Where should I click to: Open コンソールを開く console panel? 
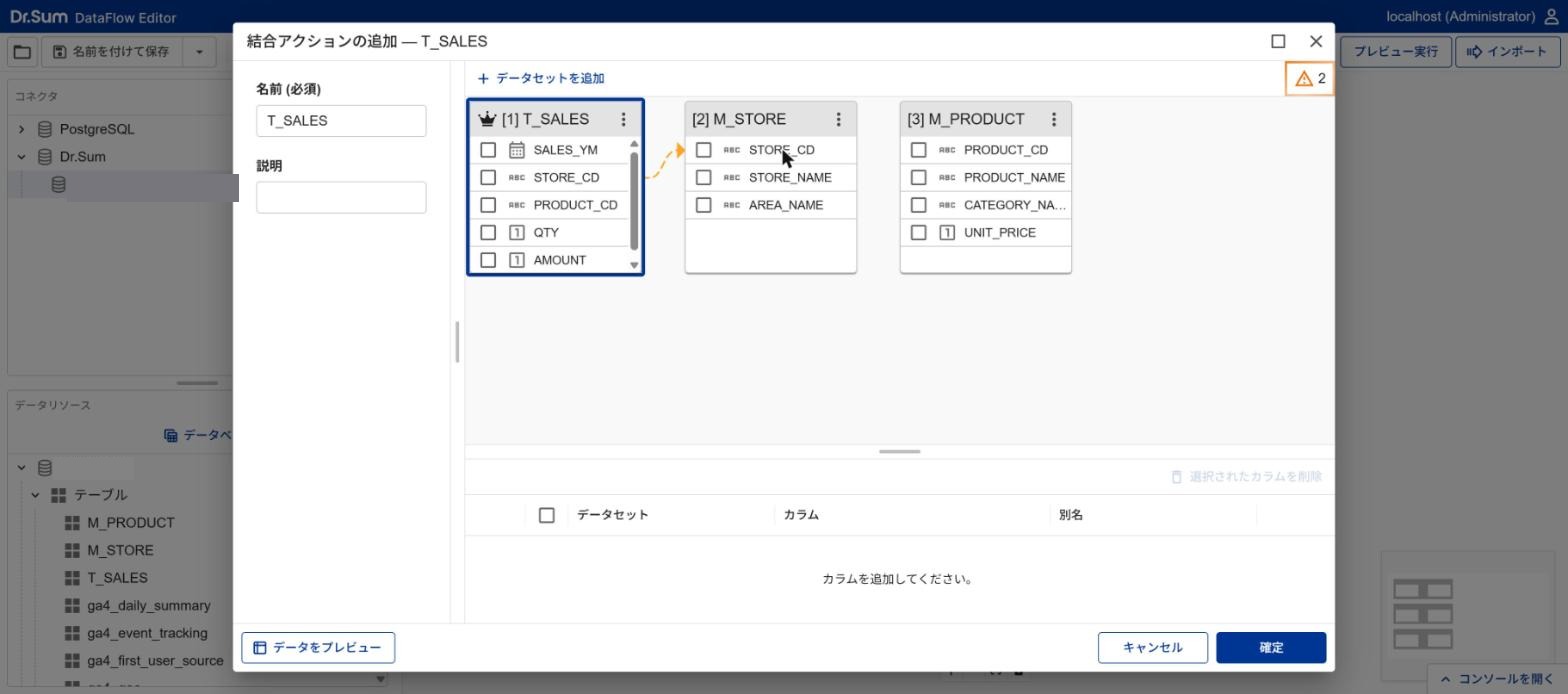[1496, 679]
